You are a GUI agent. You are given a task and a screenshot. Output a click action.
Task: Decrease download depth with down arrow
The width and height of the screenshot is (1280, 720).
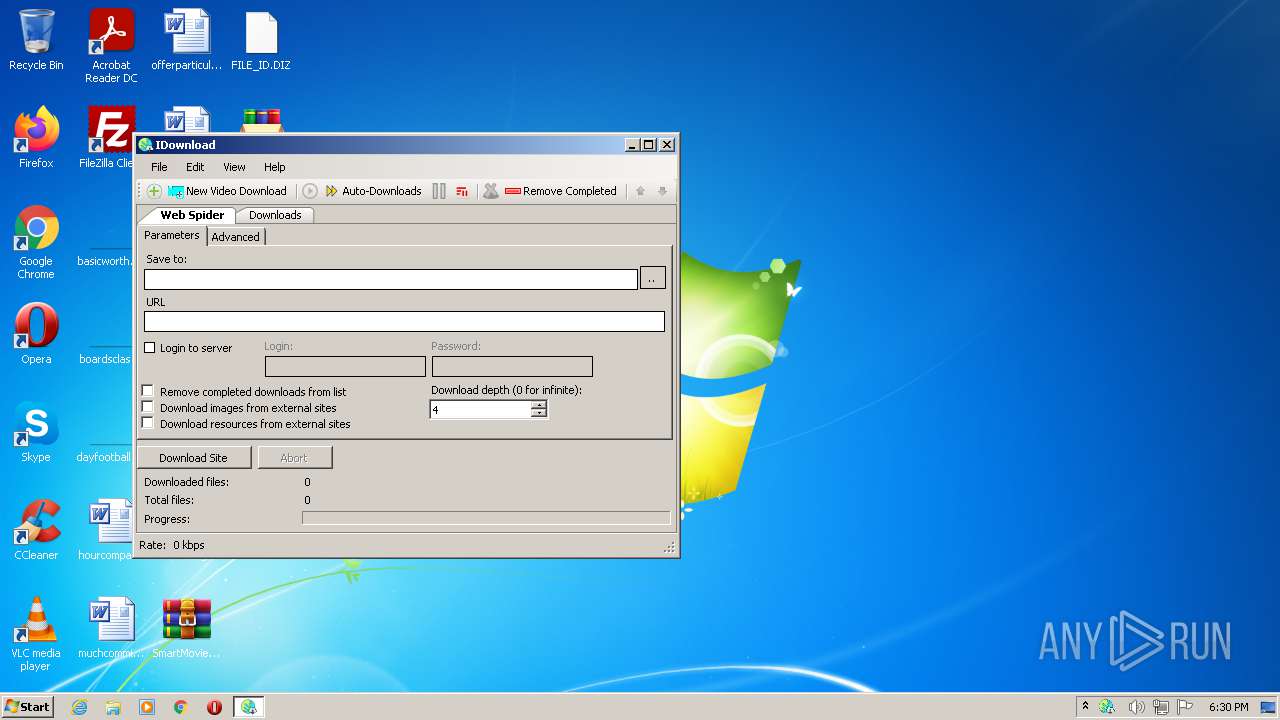(539, 414)
